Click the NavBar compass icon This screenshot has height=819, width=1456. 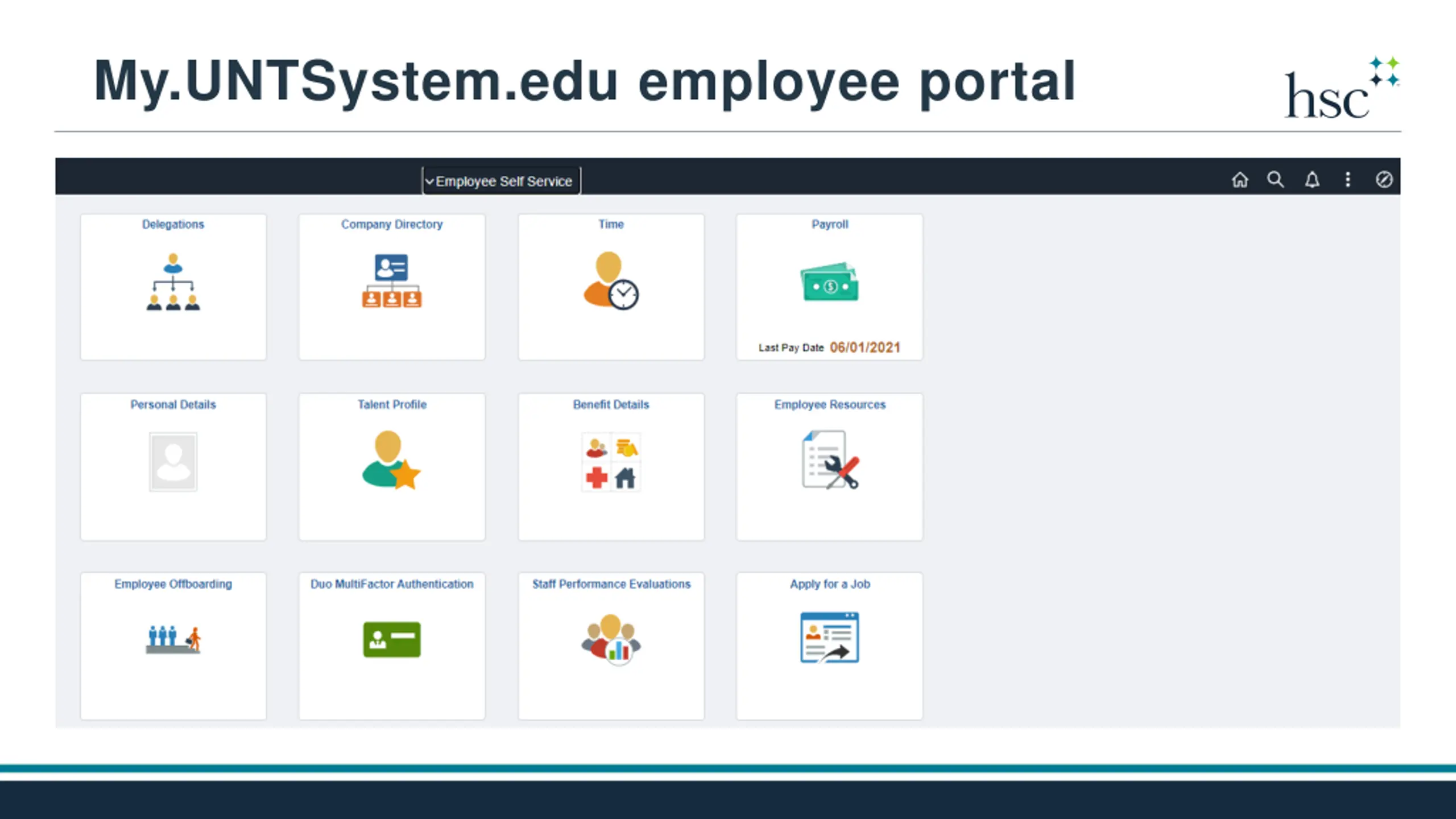point(1384,180)
